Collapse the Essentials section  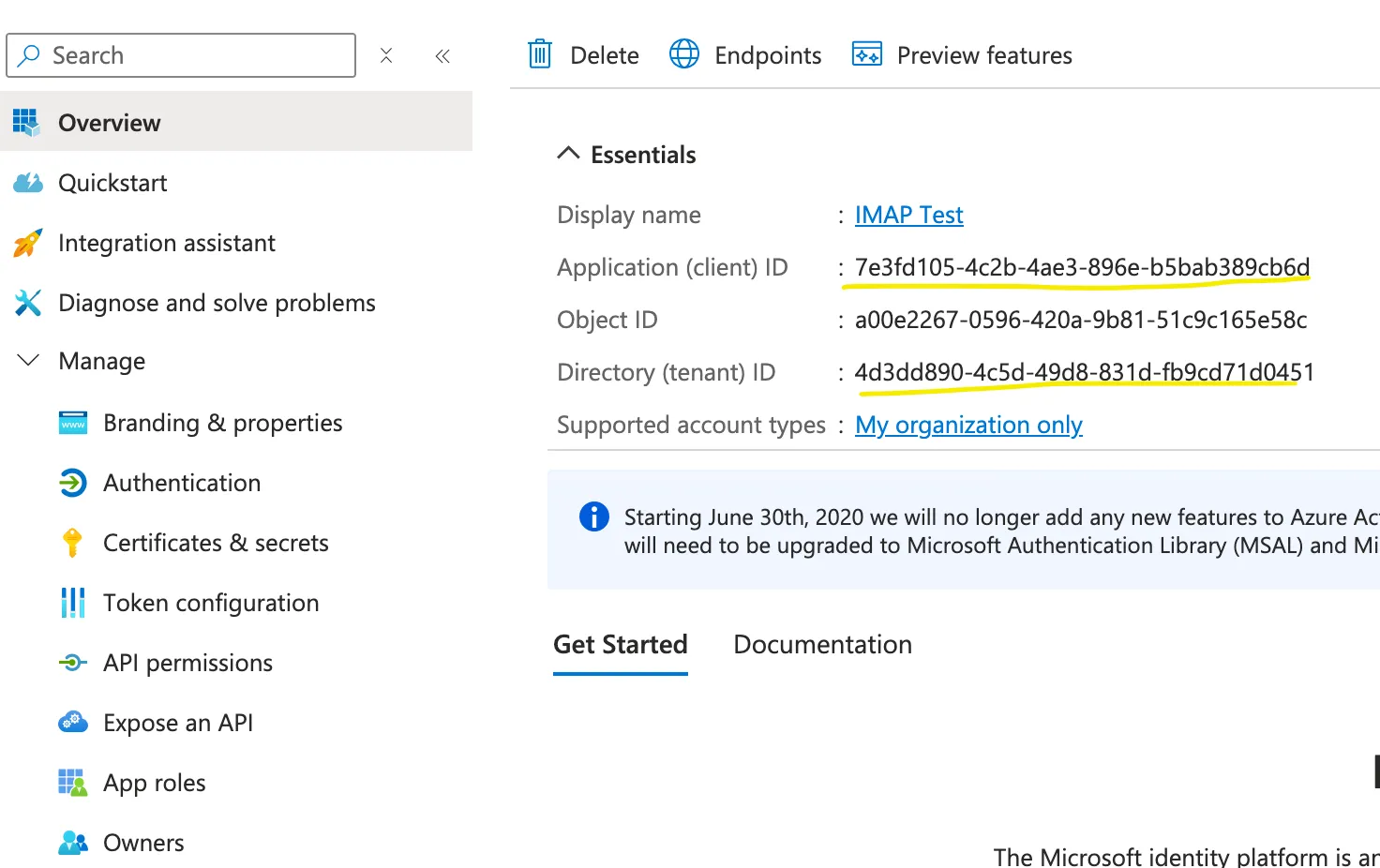pos(568,154)
